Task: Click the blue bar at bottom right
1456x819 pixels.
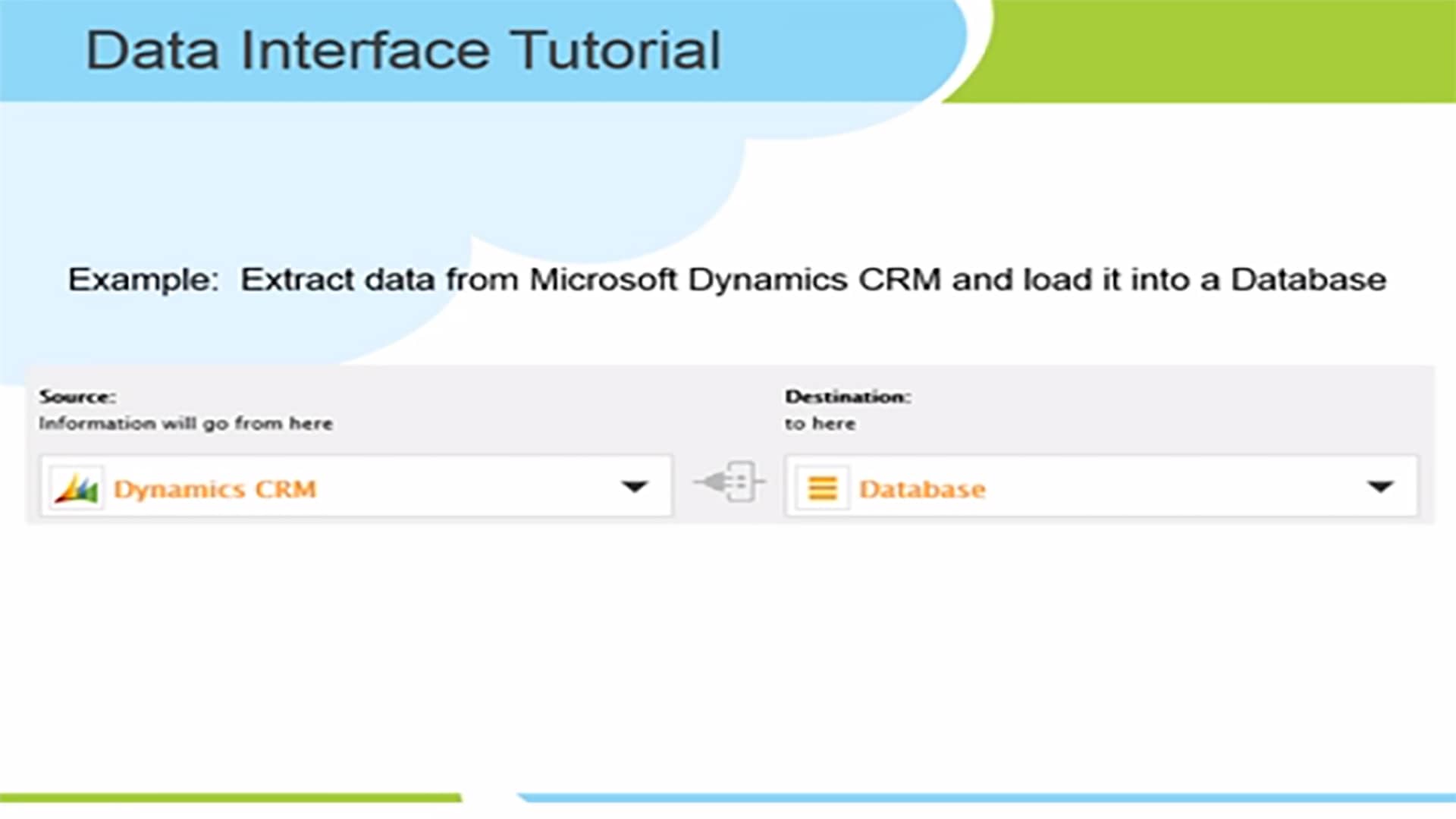Action: pos(986,797)
